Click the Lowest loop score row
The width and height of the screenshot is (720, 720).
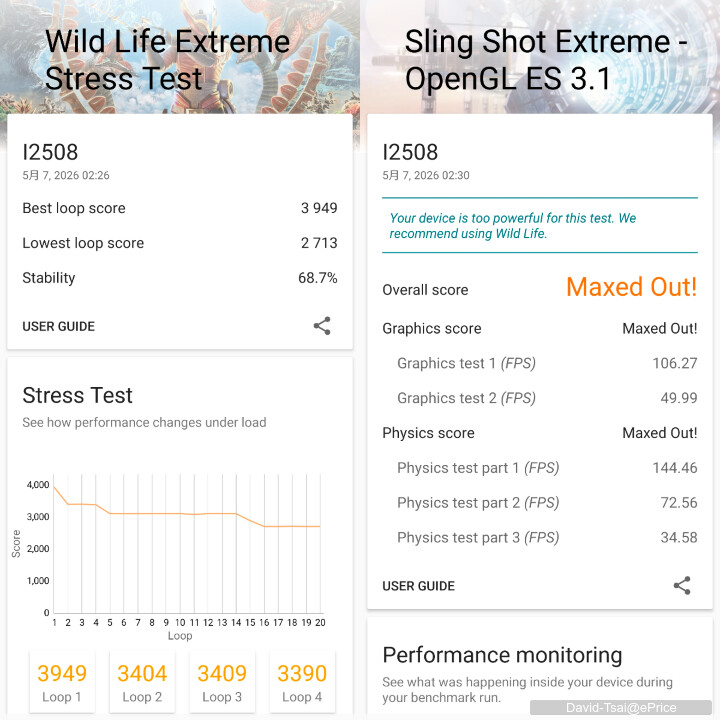[180, 243]
